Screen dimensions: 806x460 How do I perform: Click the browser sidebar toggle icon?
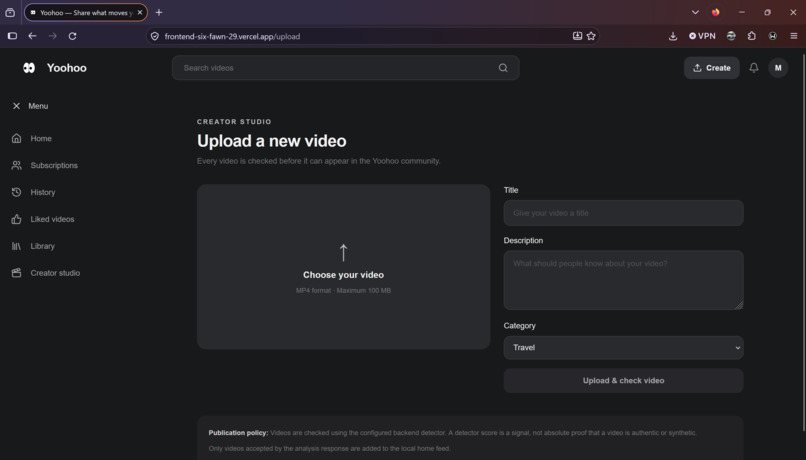(x=12, y=36)
